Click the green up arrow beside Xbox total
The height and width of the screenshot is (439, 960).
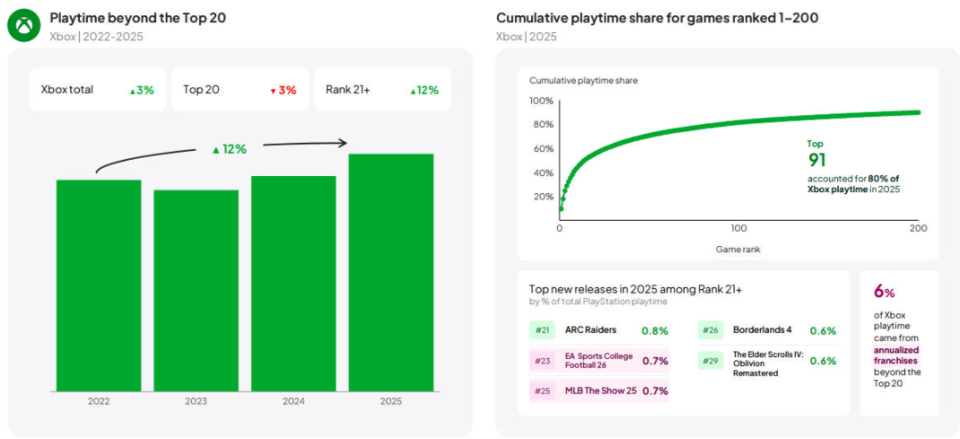pos(131,91)
